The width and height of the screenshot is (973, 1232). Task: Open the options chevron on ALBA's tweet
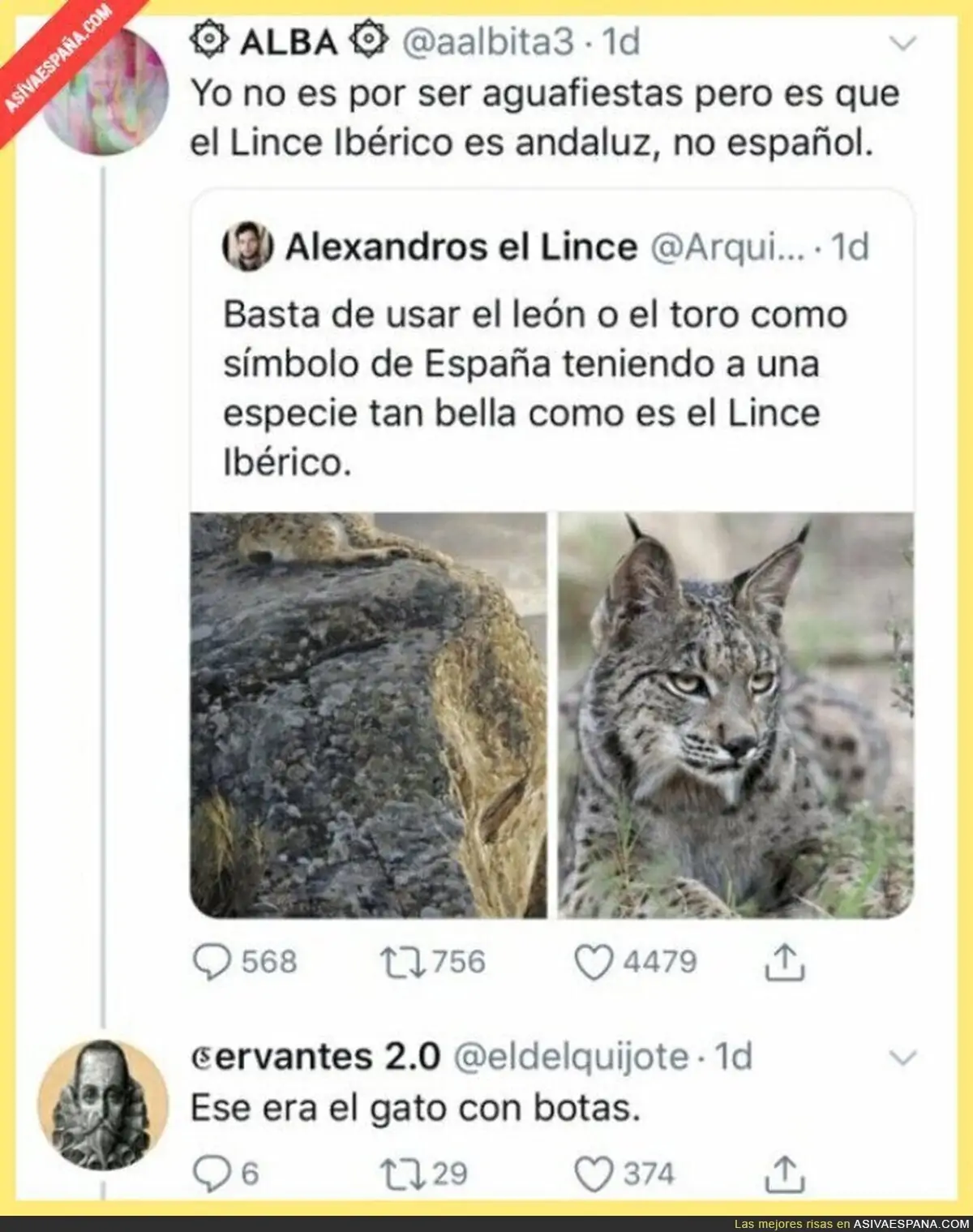902,42
